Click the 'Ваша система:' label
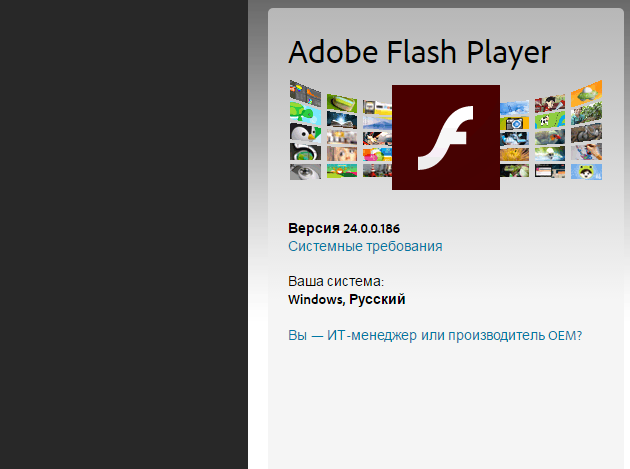 click(336, 281)
